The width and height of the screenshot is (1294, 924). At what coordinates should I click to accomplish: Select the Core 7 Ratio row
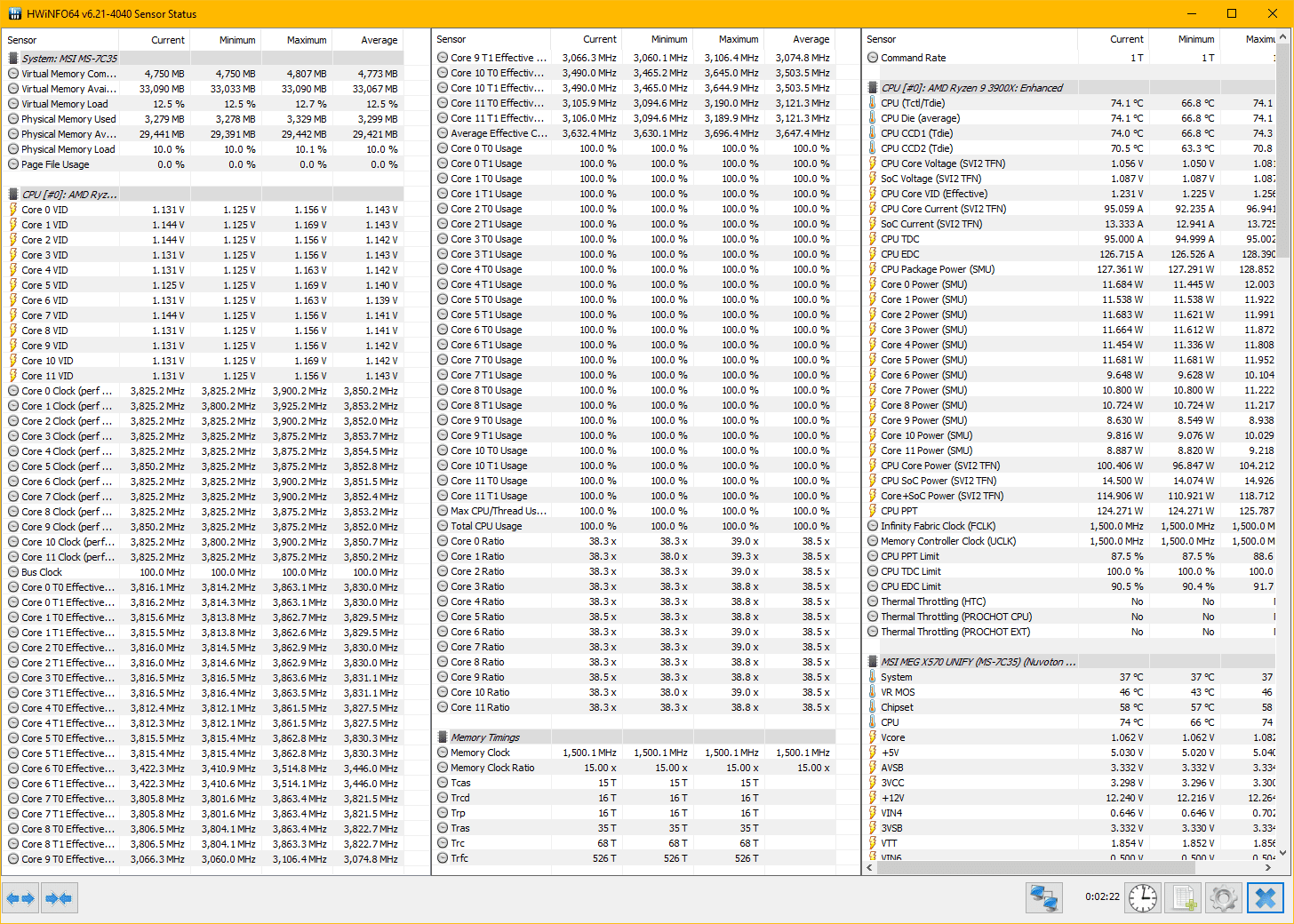pos(635,647)
